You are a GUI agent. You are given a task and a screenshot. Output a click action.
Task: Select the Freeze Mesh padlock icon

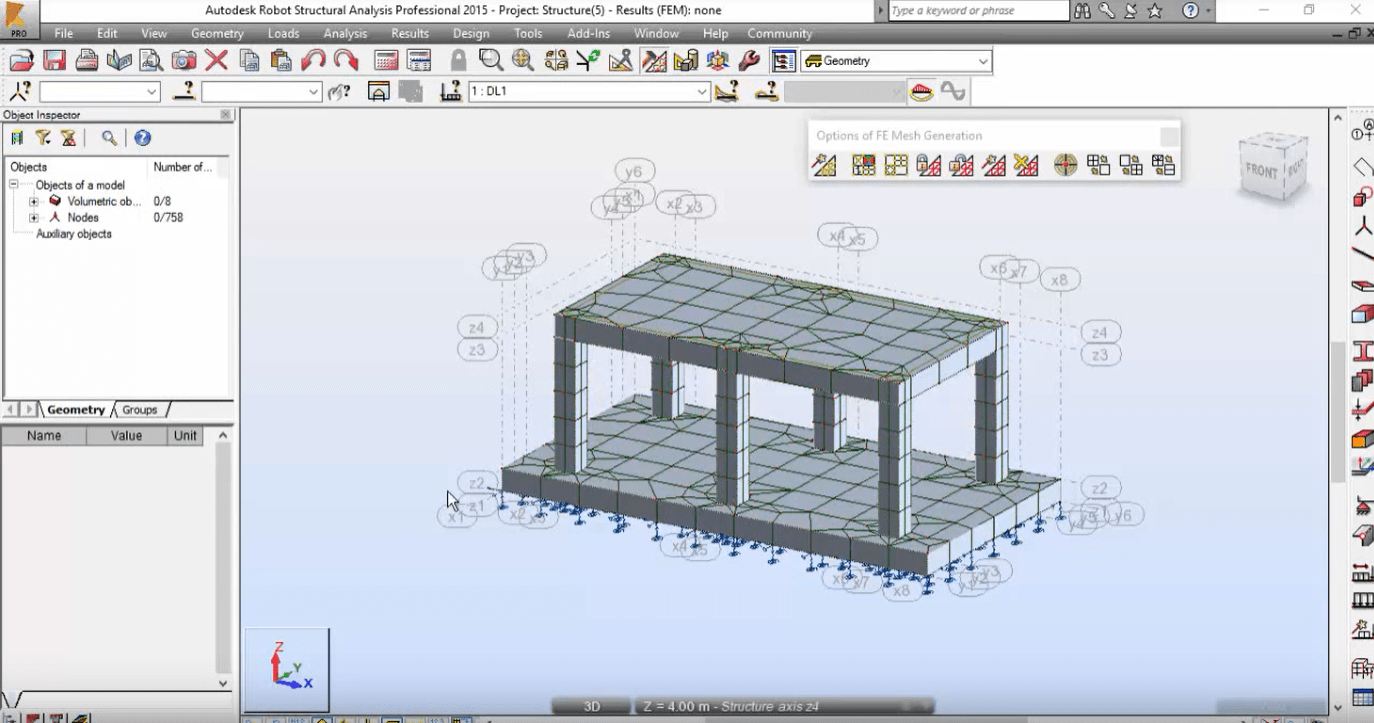[927, 165]
